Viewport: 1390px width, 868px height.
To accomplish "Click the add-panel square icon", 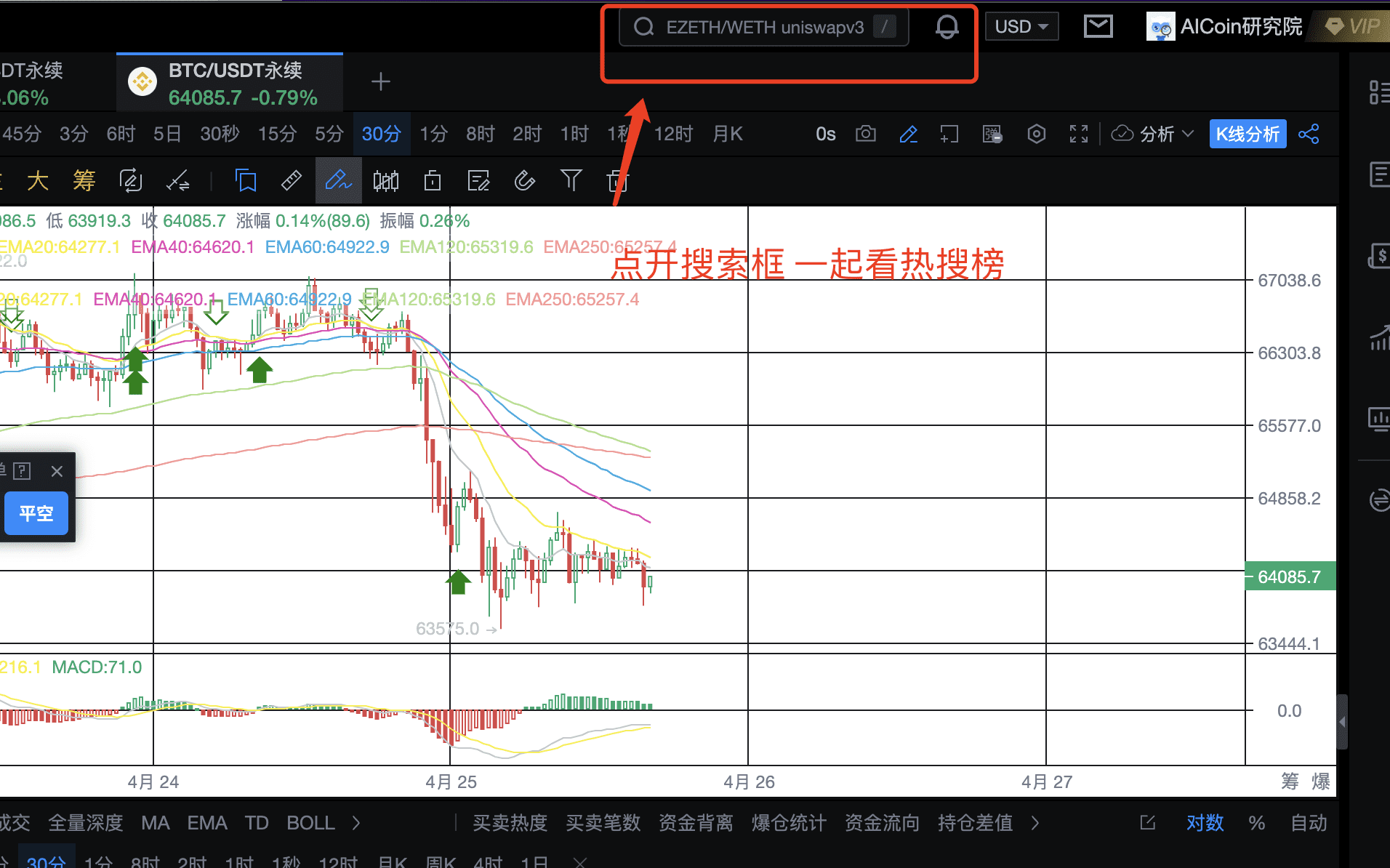I will click(x=949, y=134).
